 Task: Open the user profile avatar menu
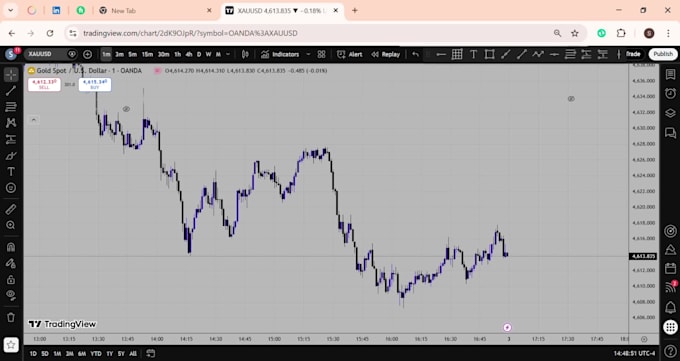pos(10,54)
